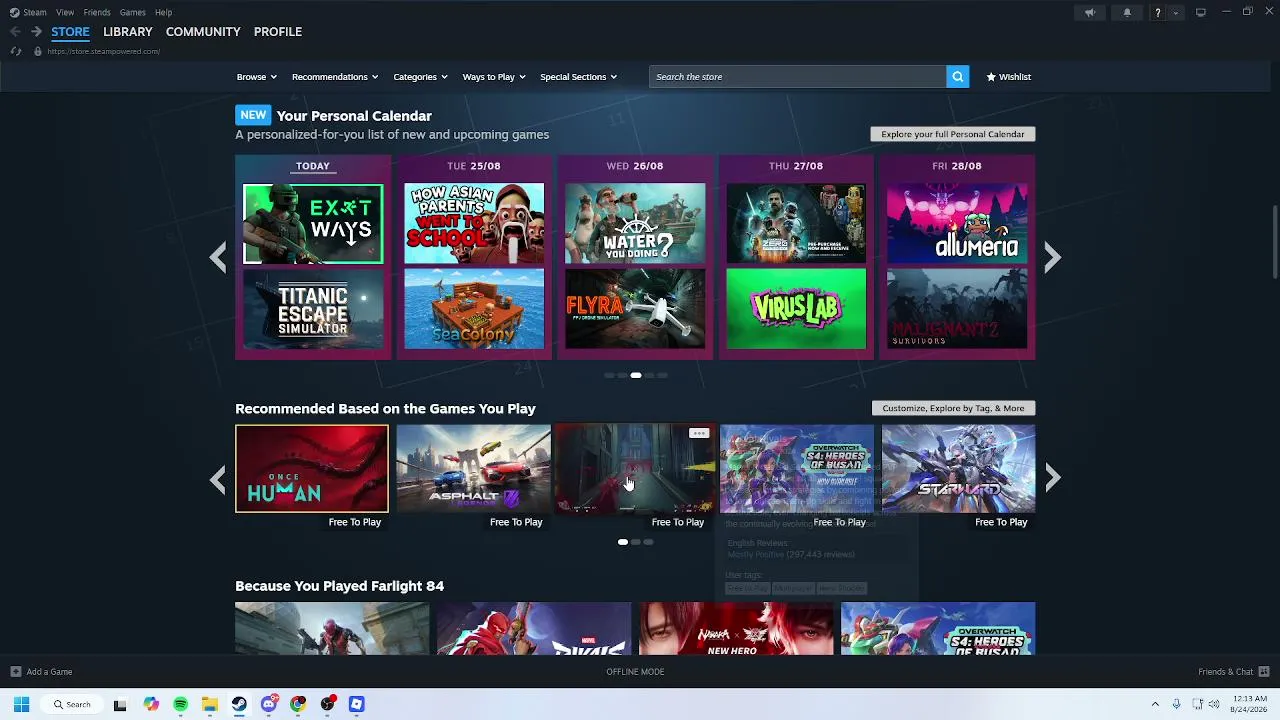The width and height of the screenshot is (1280, 720).
Task: Open Friends & Chat text button
Action: [1225, 672]
